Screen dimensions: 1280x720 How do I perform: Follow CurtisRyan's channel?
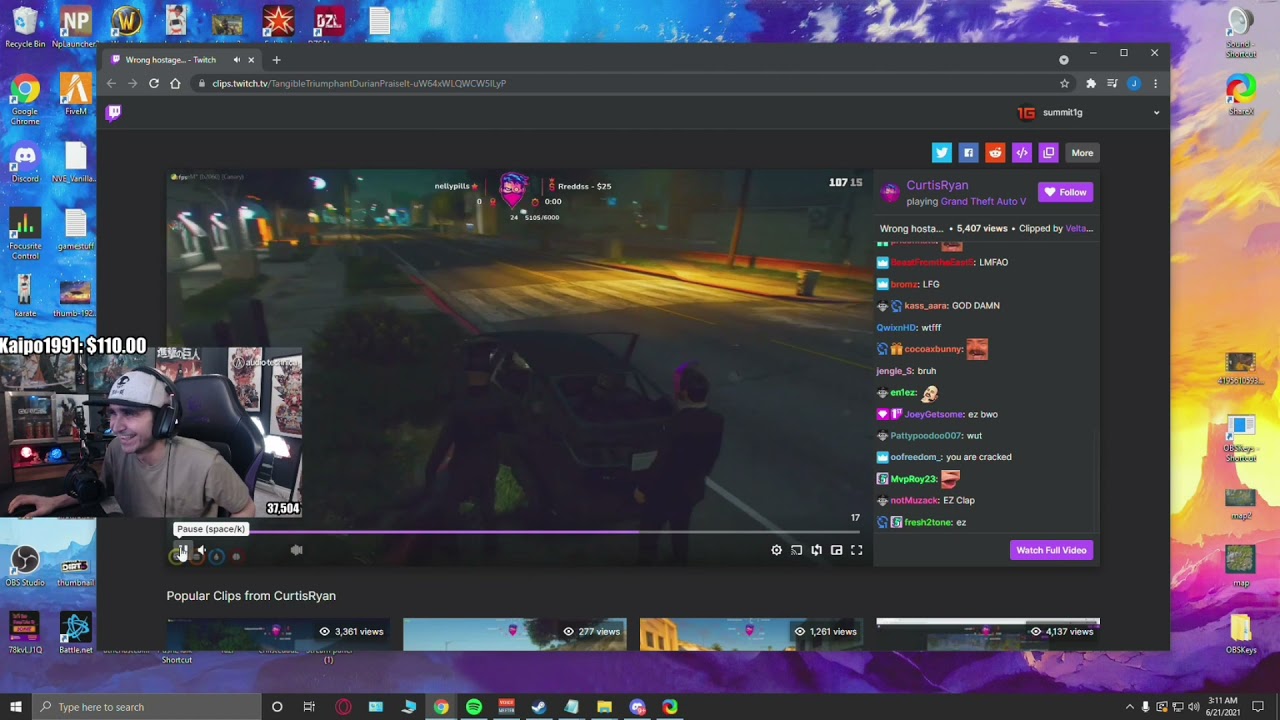pos(1065,192)
